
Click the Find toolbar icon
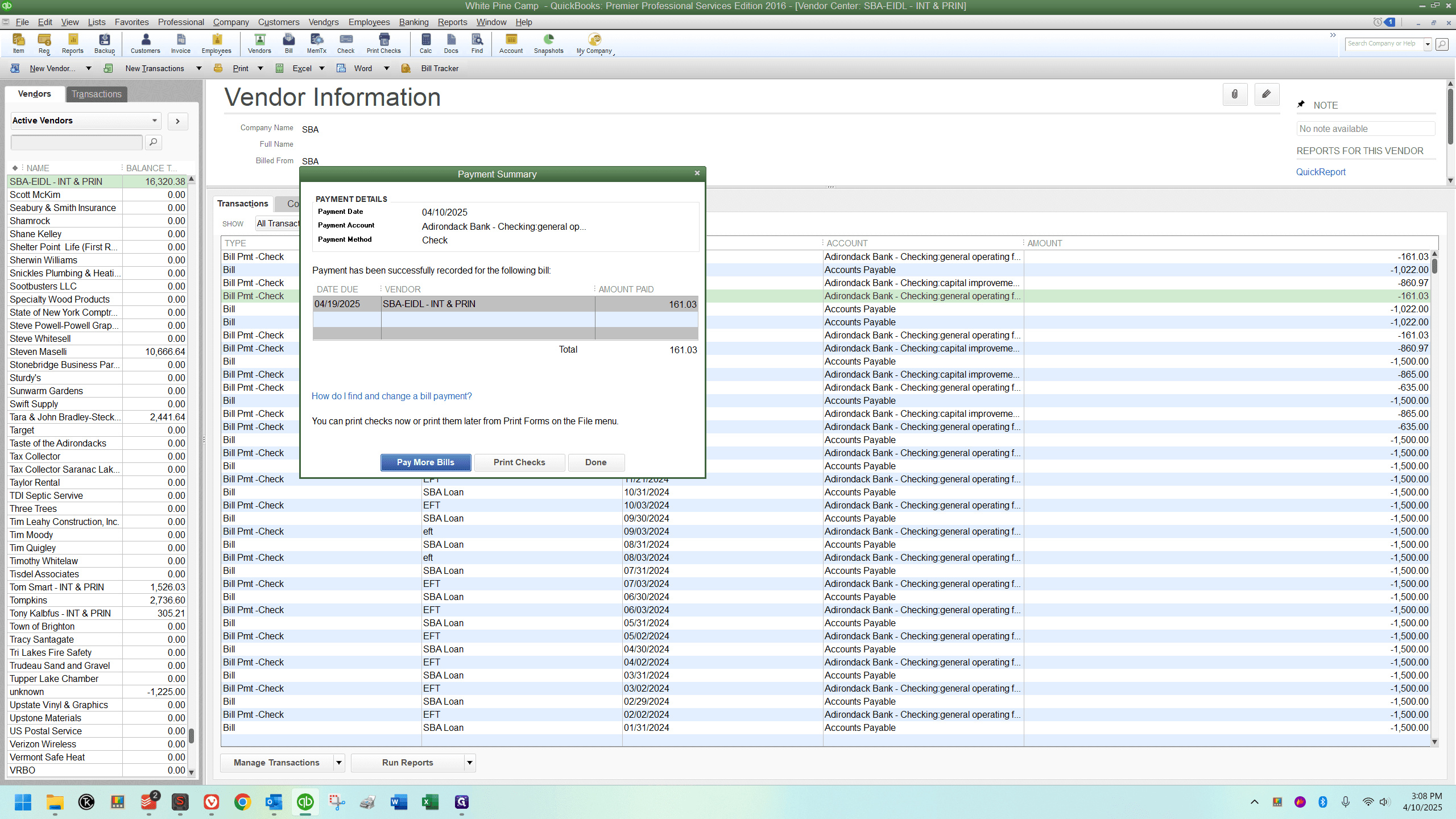[x=477, y=43]
